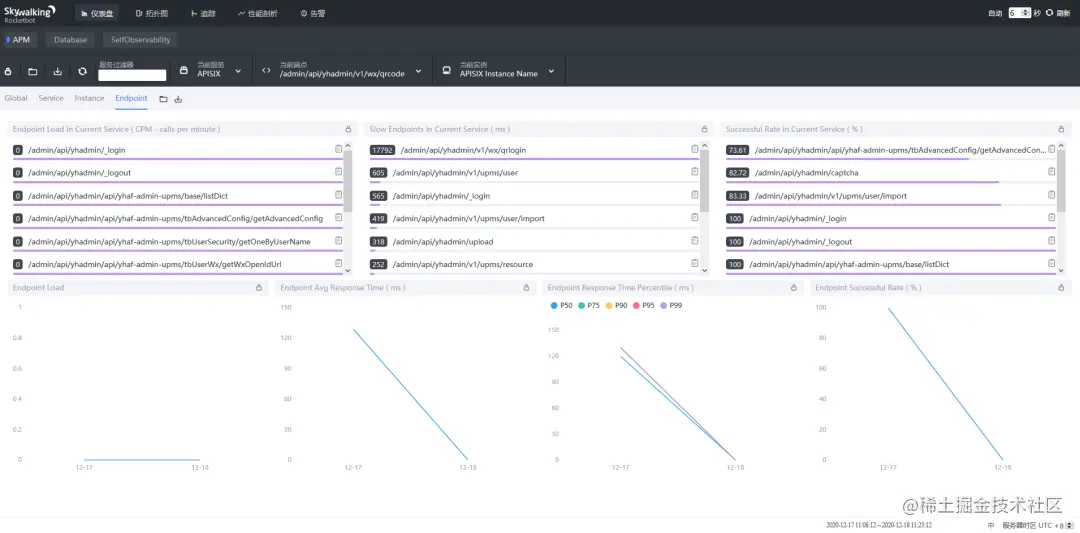1080x533 pixels.
Task: Click the SkyWalking Rocketbot logo
Action: click(30, 13)
